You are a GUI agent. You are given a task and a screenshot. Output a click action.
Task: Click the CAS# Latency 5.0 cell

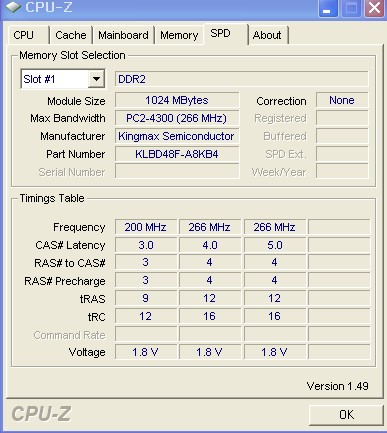tap(275, 245)
